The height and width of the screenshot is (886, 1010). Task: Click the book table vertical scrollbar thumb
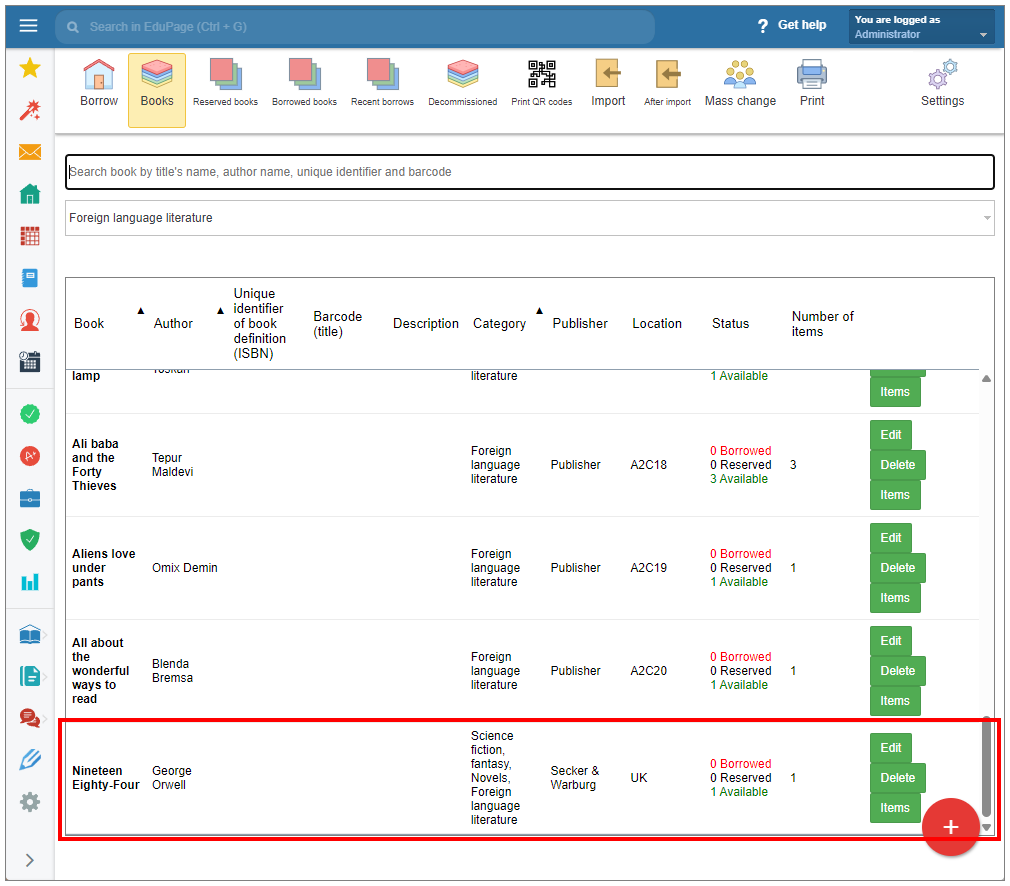click(987, 765)
